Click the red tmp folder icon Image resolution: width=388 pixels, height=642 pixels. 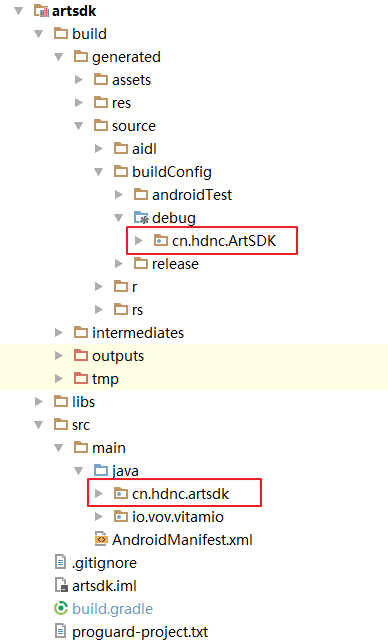tap(81, 378)
